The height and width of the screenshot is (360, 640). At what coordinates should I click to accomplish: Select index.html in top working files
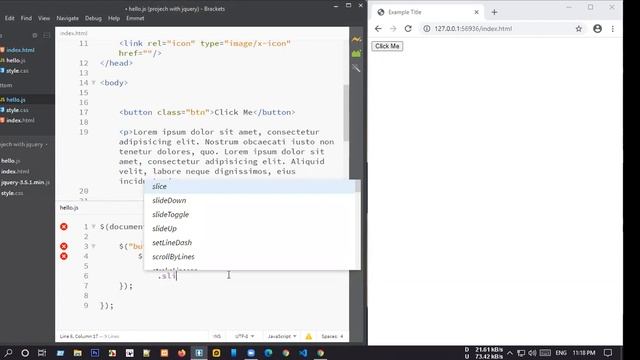click(20, 50)
